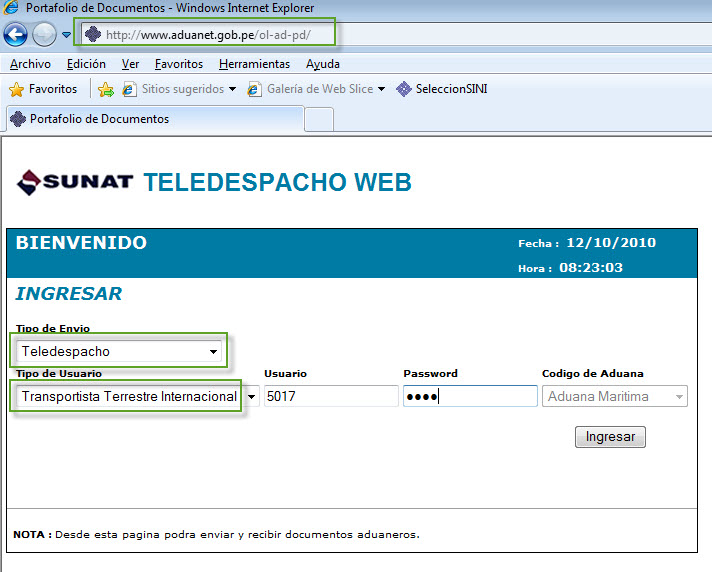This screenshot has height=572, width=712.
Task: Open the Edición menu
Action: 86,64
